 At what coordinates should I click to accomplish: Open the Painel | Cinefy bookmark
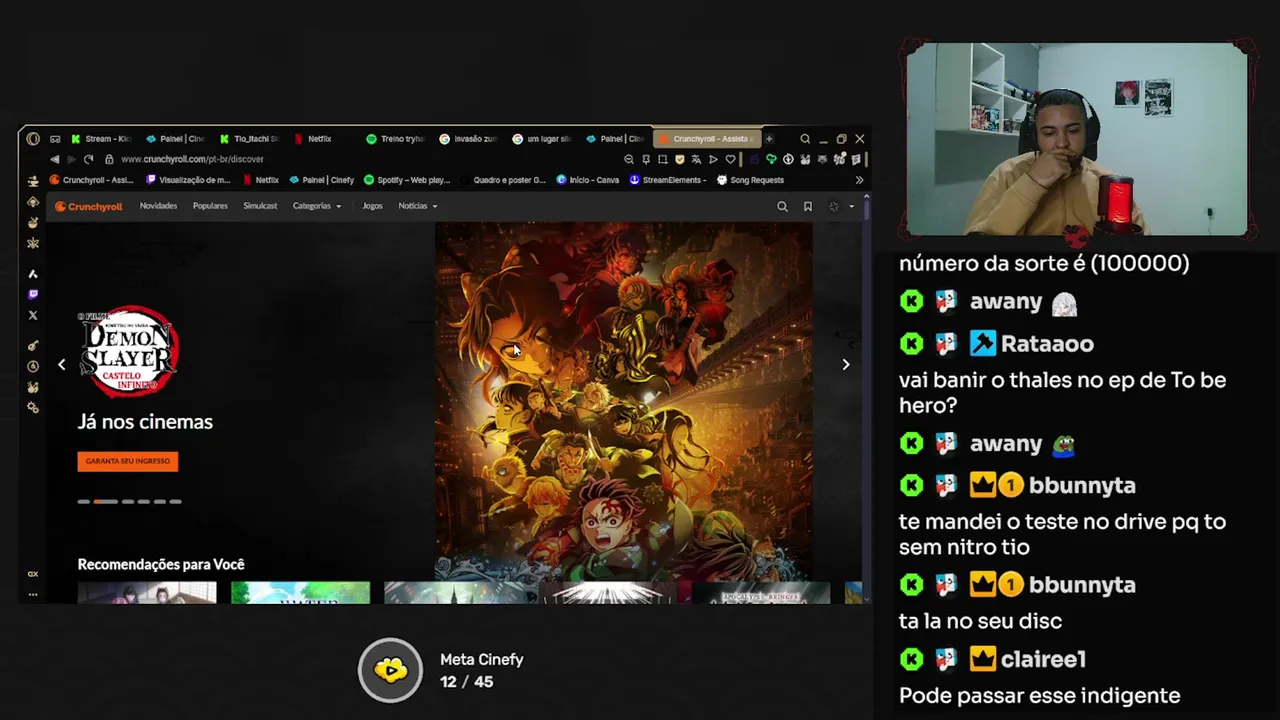(322, 180)
